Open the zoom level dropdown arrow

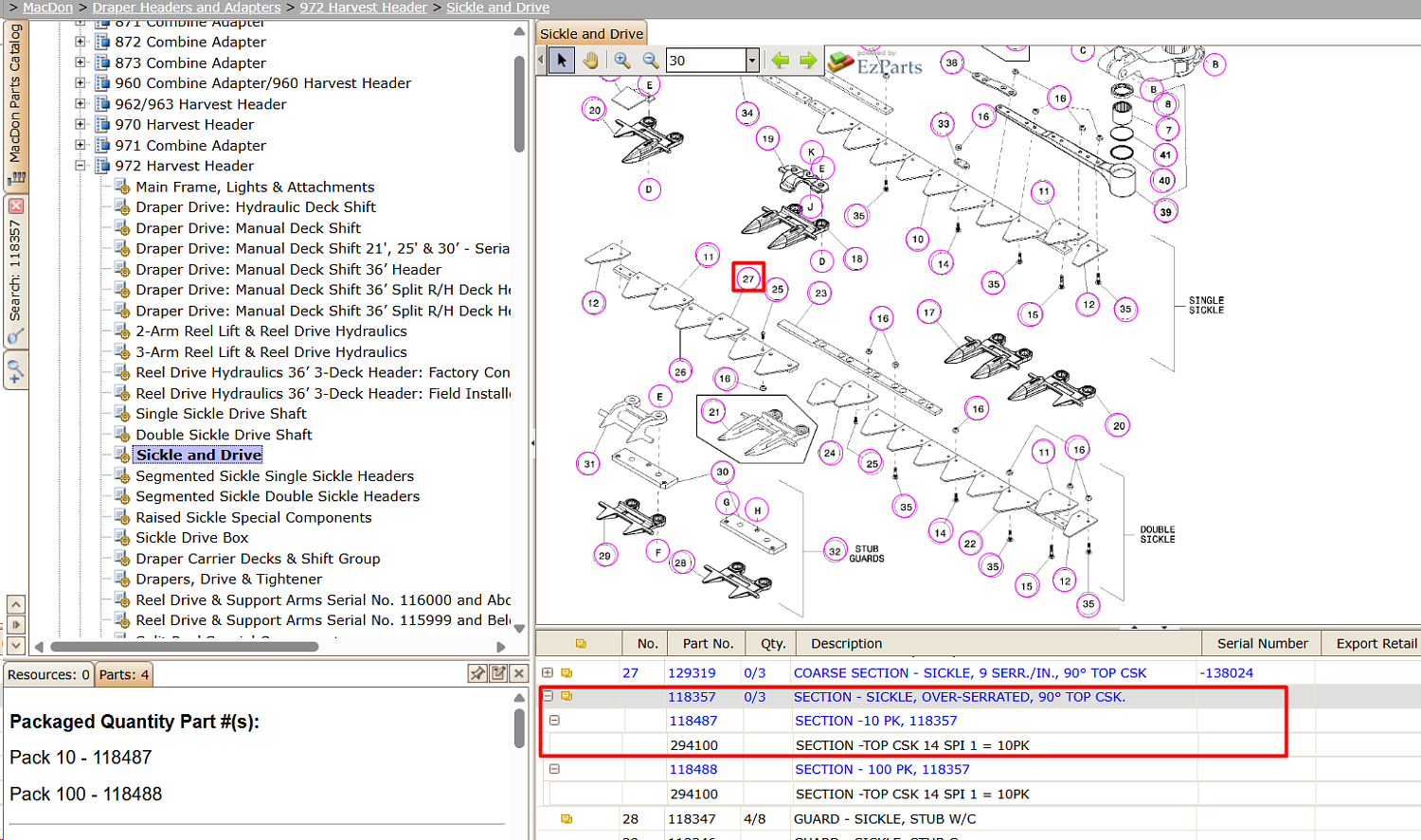(752, 61)
